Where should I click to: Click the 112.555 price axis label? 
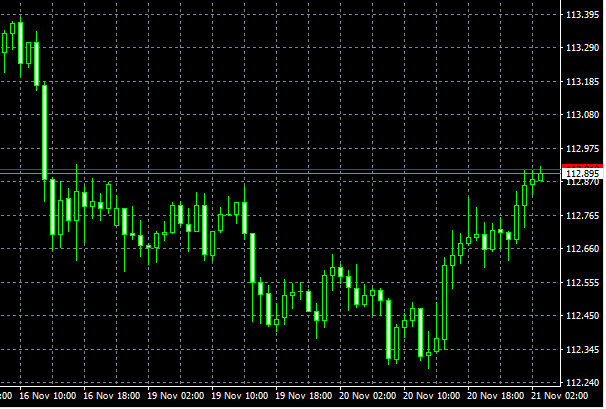pos(582,282)
